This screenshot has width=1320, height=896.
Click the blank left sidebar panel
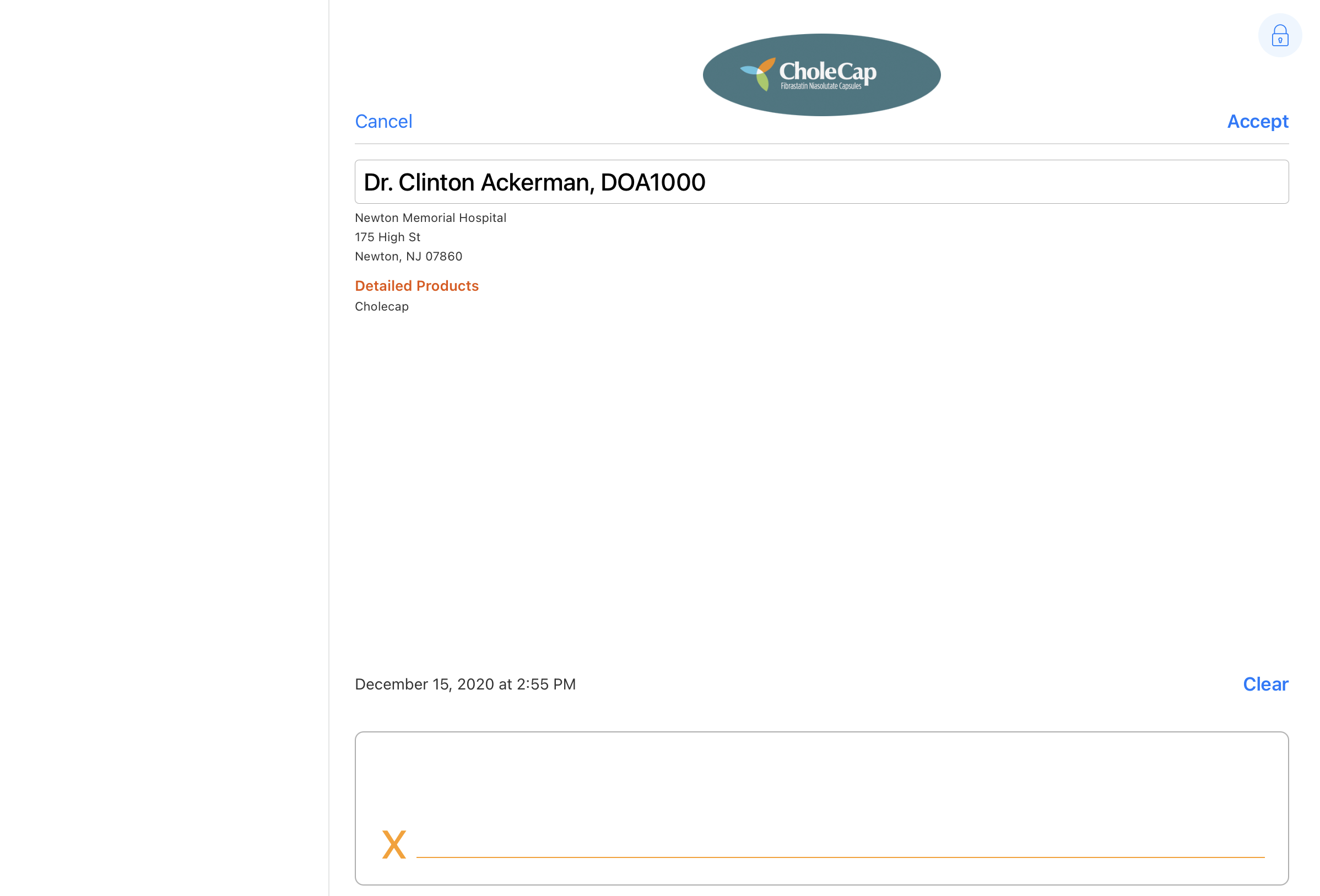[164, 448]
